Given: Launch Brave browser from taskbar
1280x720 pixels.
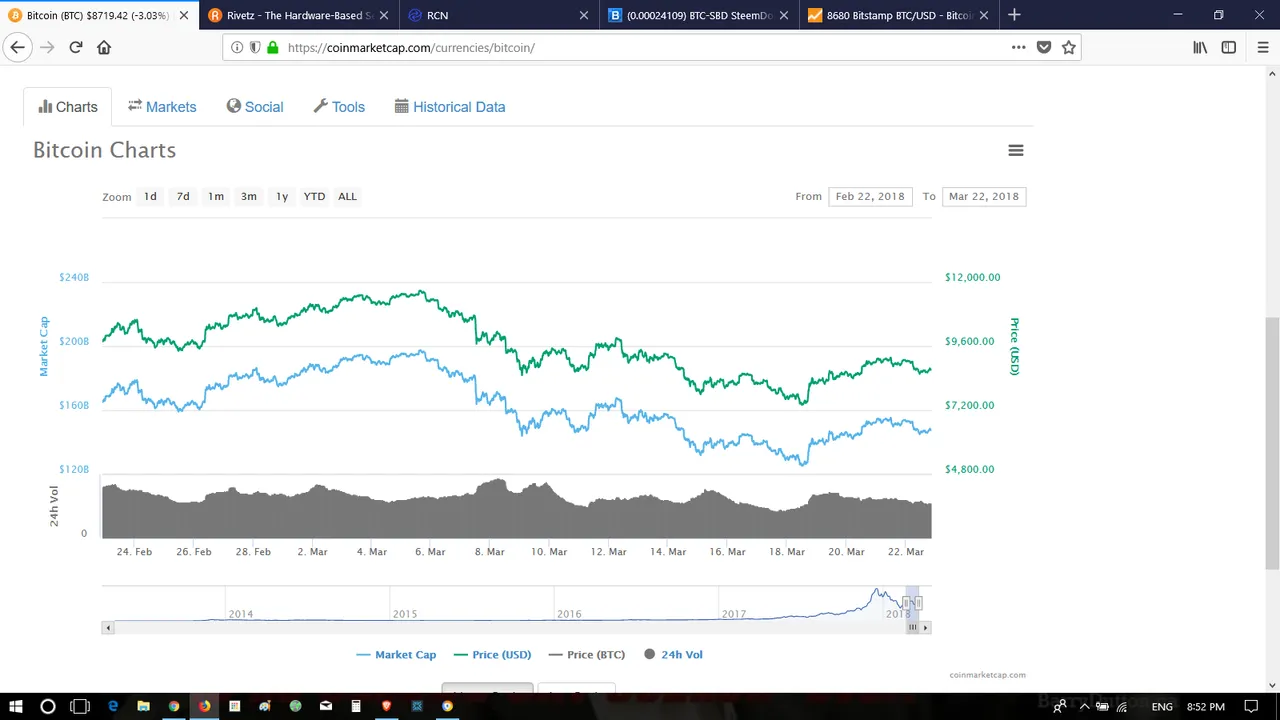Looking at the screenshot, I should (x=386, y=706).
